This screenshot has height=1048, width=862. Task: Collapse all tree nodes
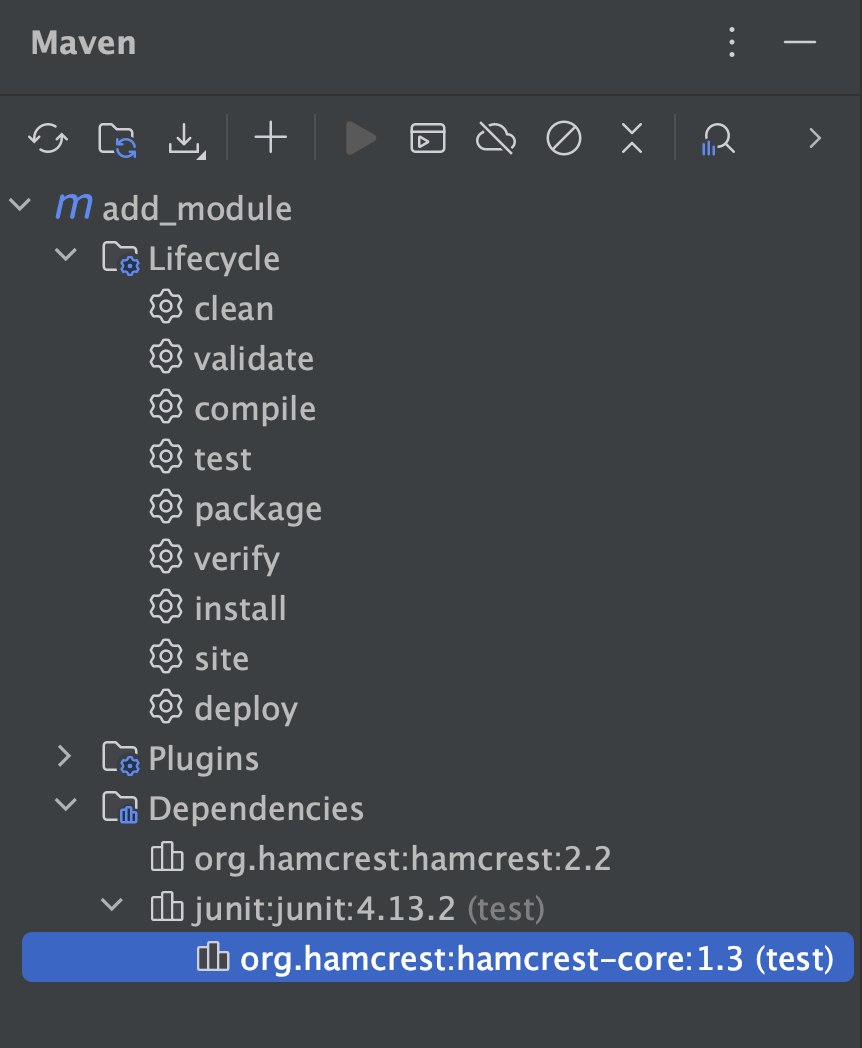coord(631,138)
